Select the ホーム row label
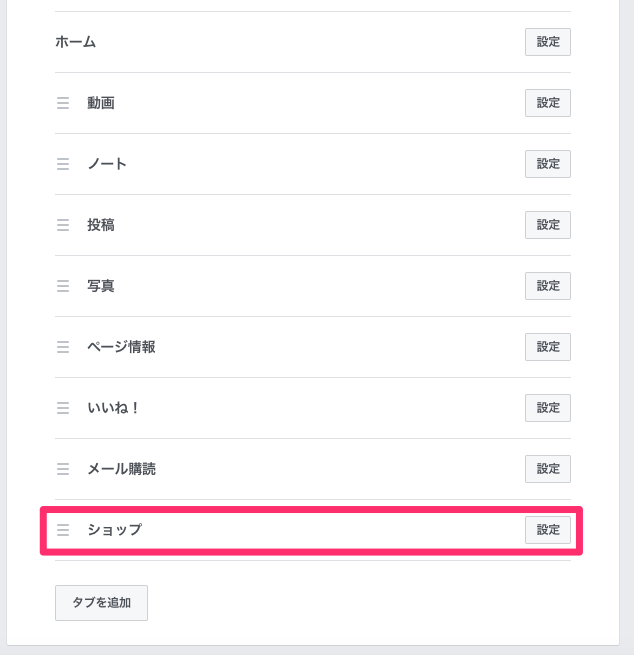This screenshot has width=634, height=655. click(x=76, y=42)
